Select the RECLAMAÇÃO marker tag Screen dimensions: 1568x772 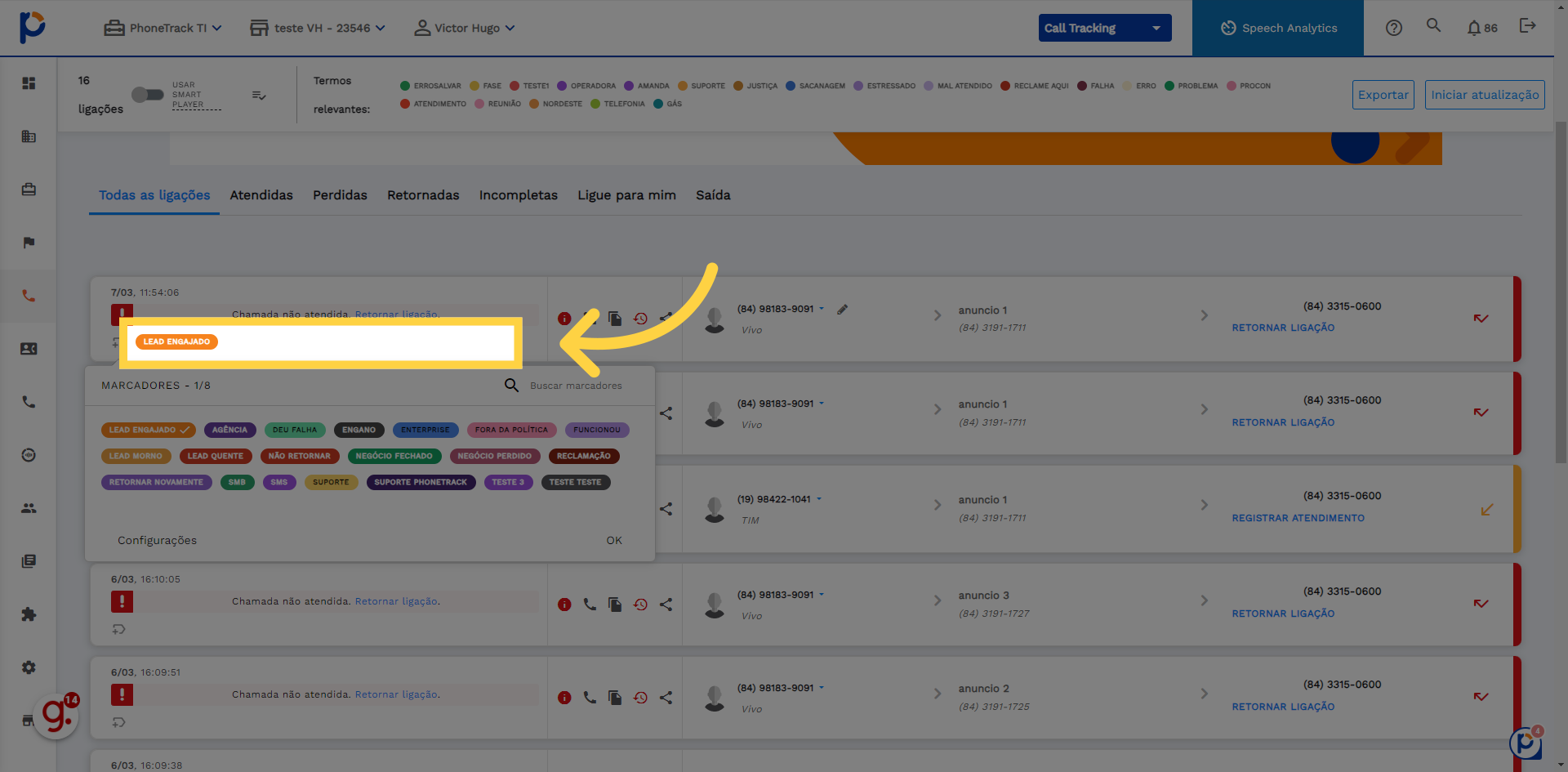584,456
